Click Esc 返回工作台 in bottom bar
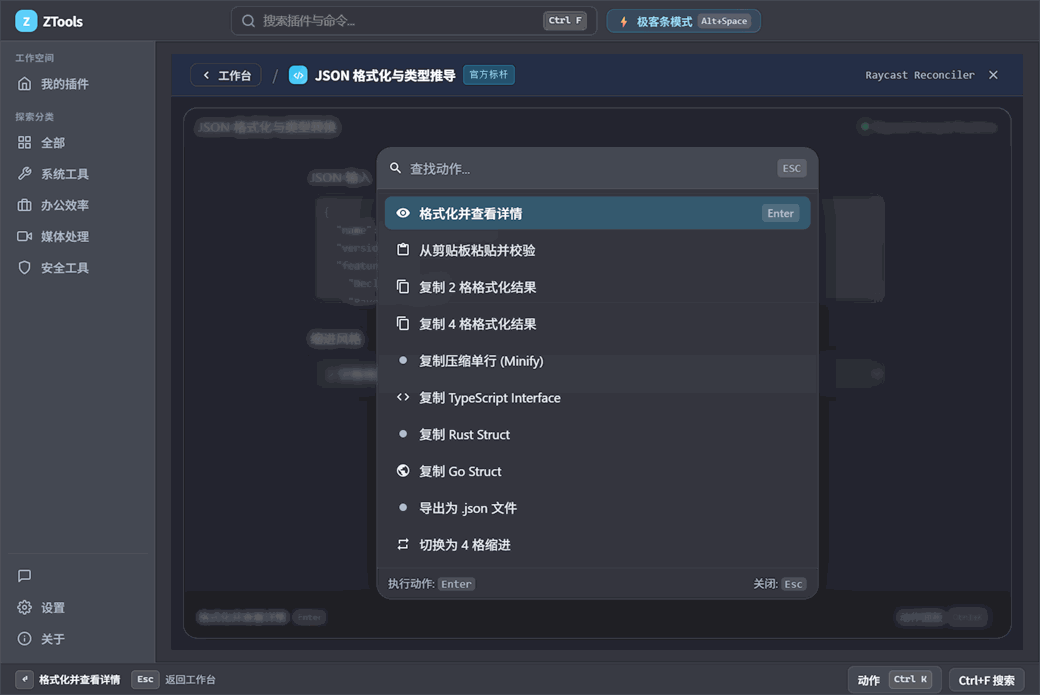Screen dimensions: 1040x695 [174, 679]
